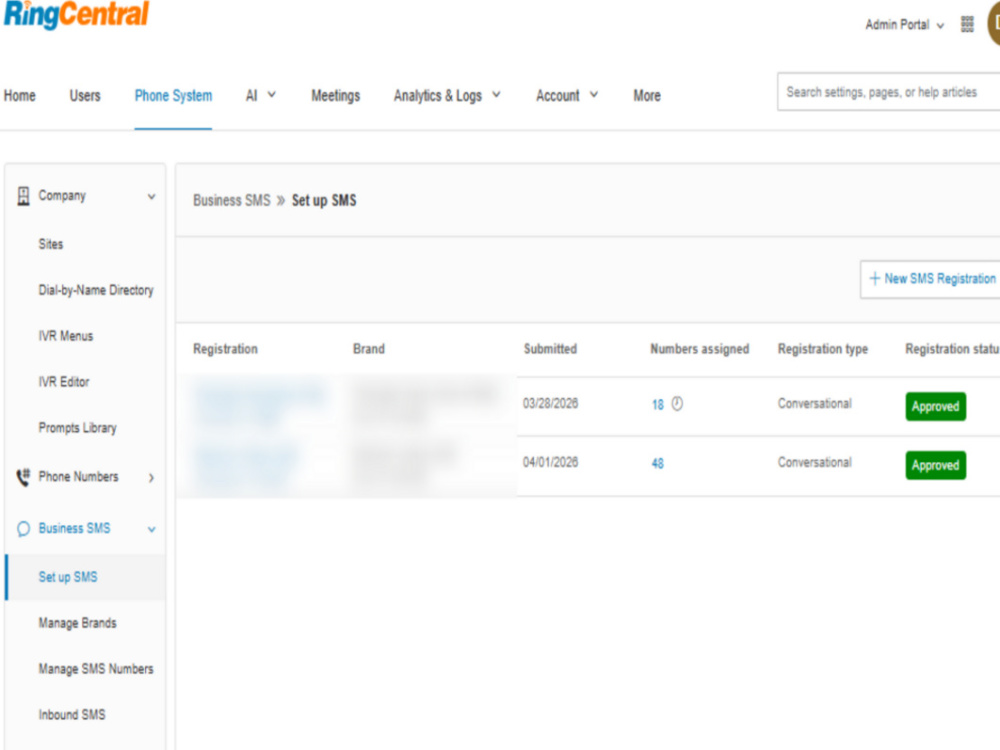
Task: Open IVR Editor in sidebar
Action: 64,382
